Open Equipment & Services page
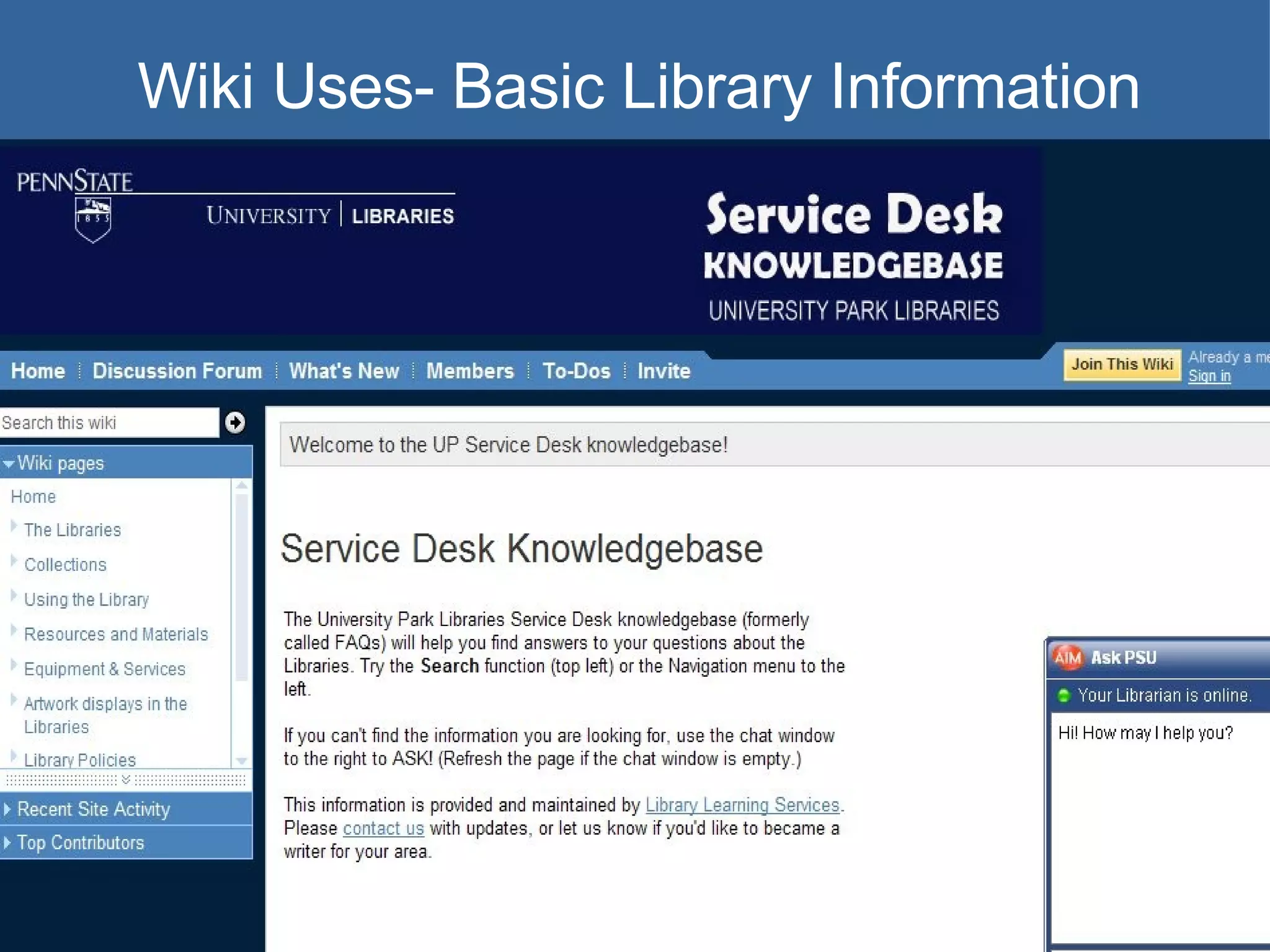 click(x=105, y=669)
